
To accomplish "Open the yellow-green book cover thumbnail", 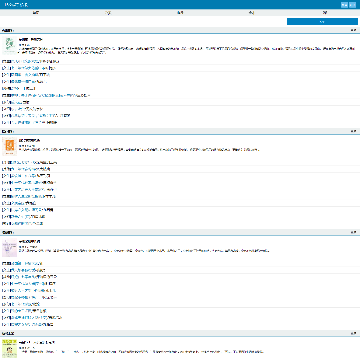I will coord(9,349).
